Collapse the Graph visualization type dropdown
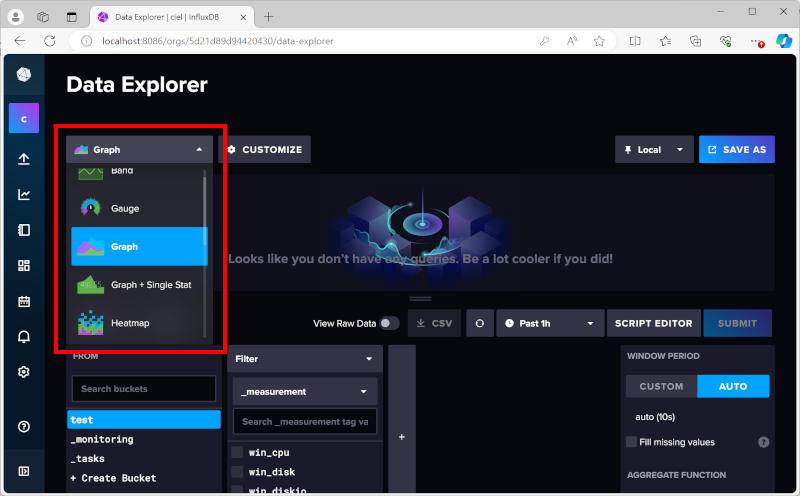800x496 pixels. 139,150
